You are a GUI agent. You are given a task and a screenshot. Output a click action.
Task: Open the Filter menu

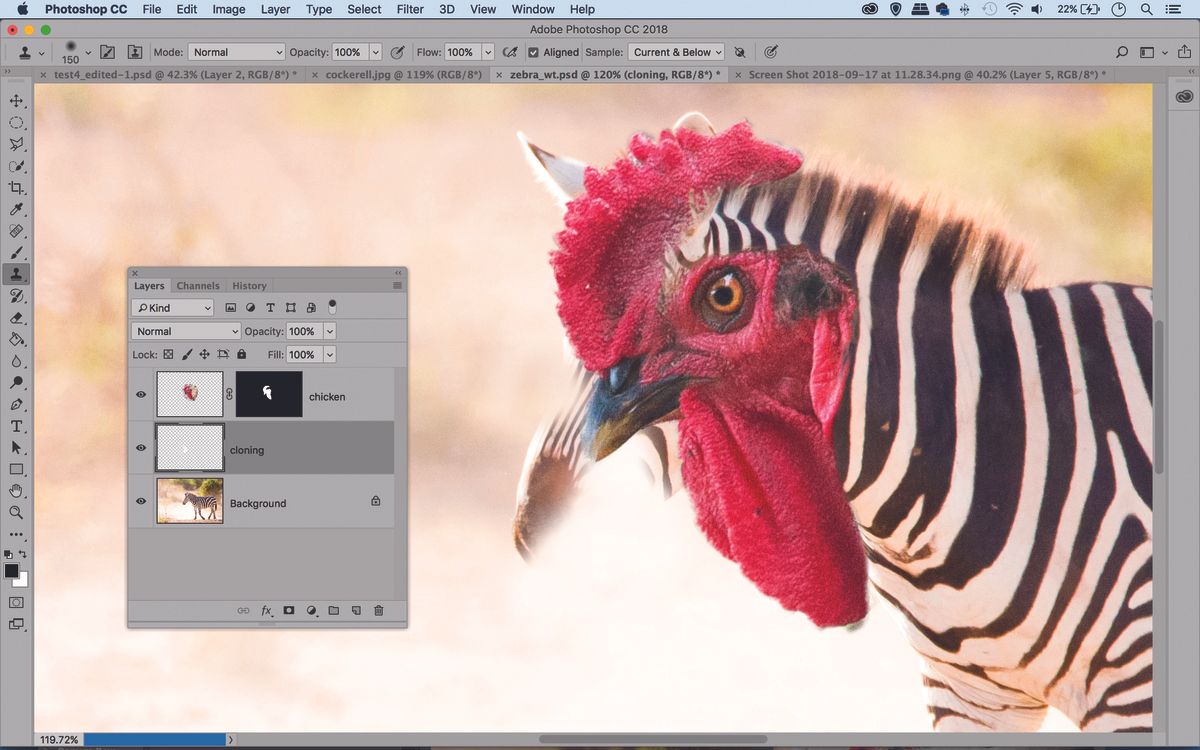coord(409,9)
